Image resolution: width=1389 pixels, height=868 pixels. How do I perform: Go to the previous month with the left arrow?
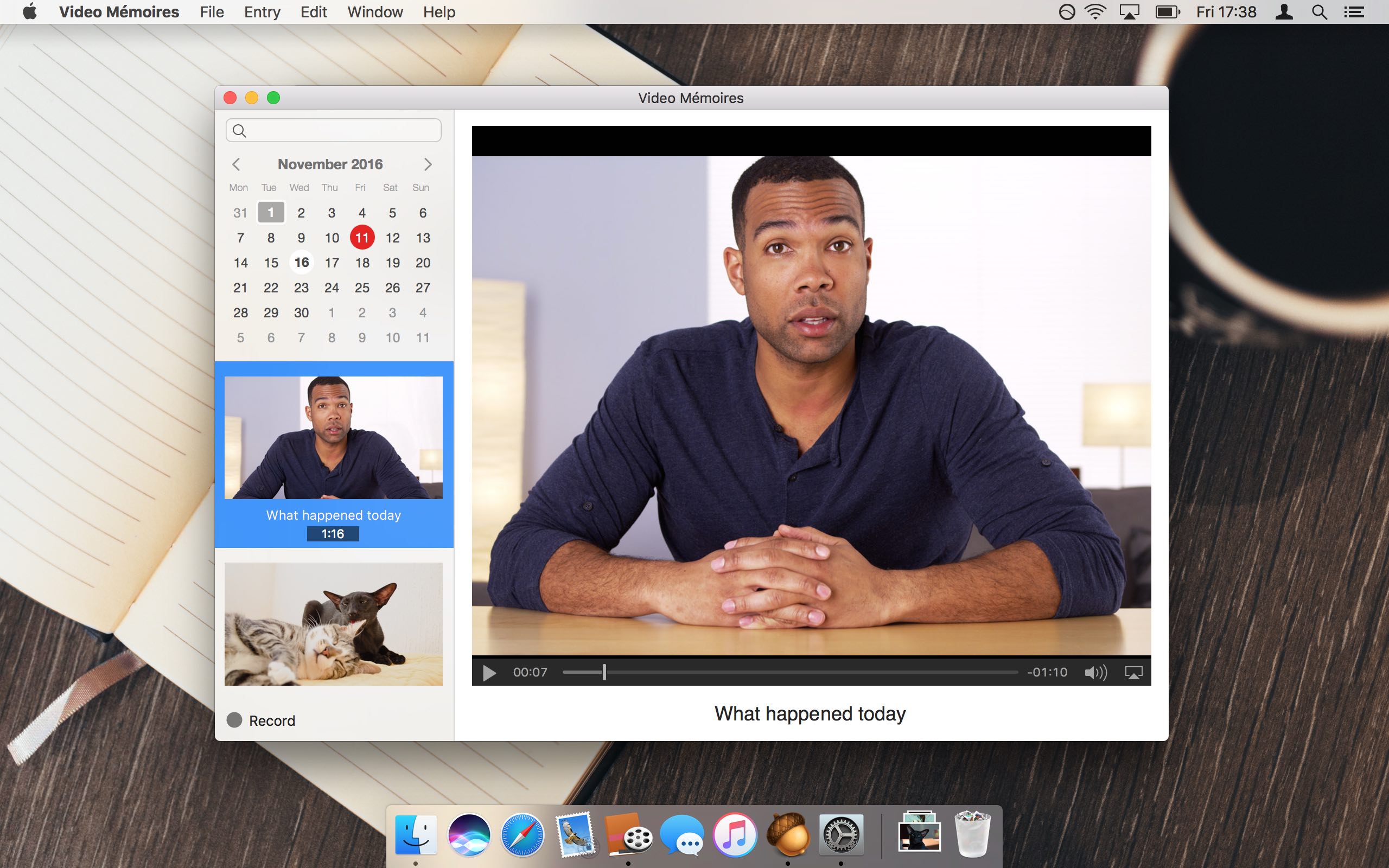pos(237,165)
